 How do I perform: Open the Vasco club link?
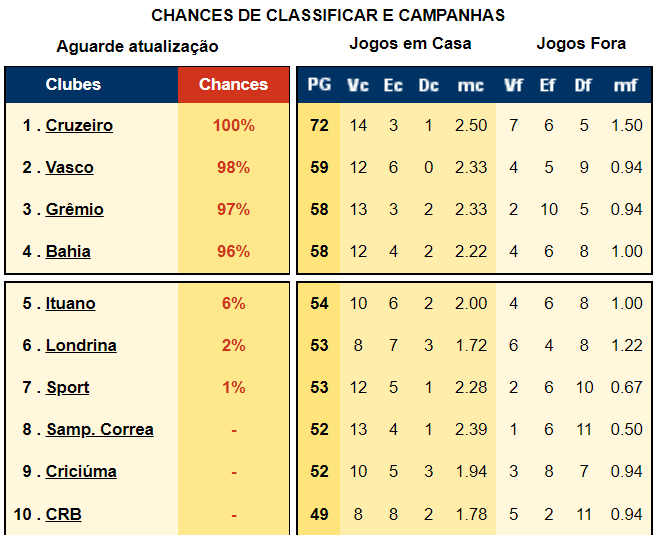point(70,167)
